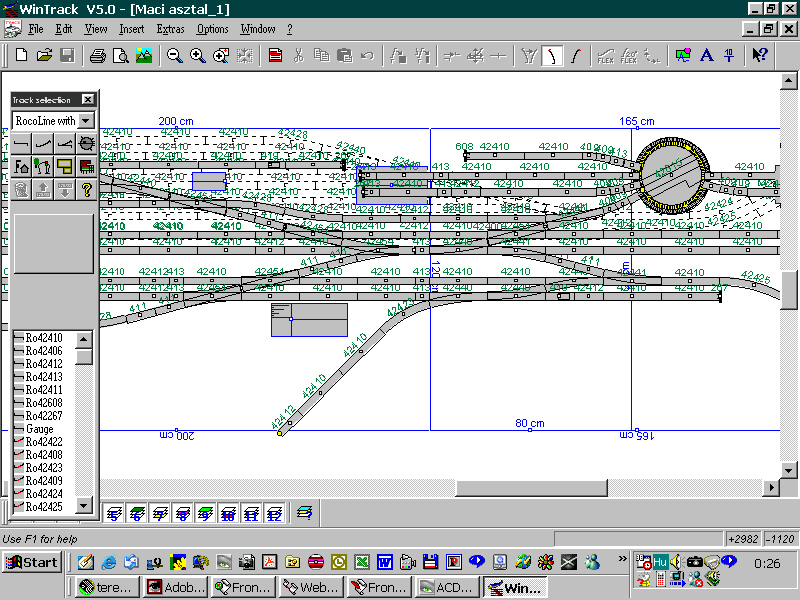Select curved track type in Track selection
Screen dimensions: 800x600
[x=43, y=144]
